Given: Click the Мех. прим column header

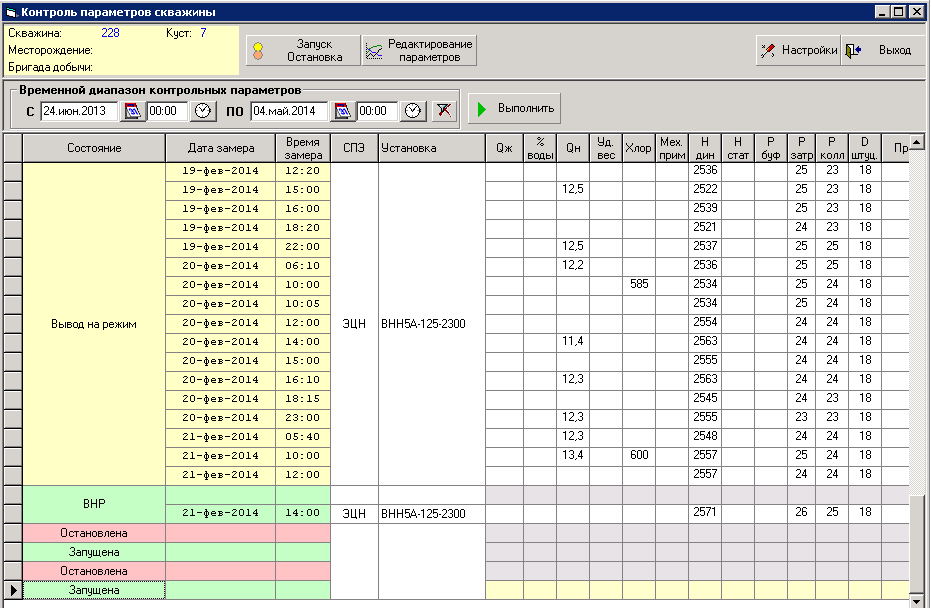Looking at the screenshot, I should [672, 148].
